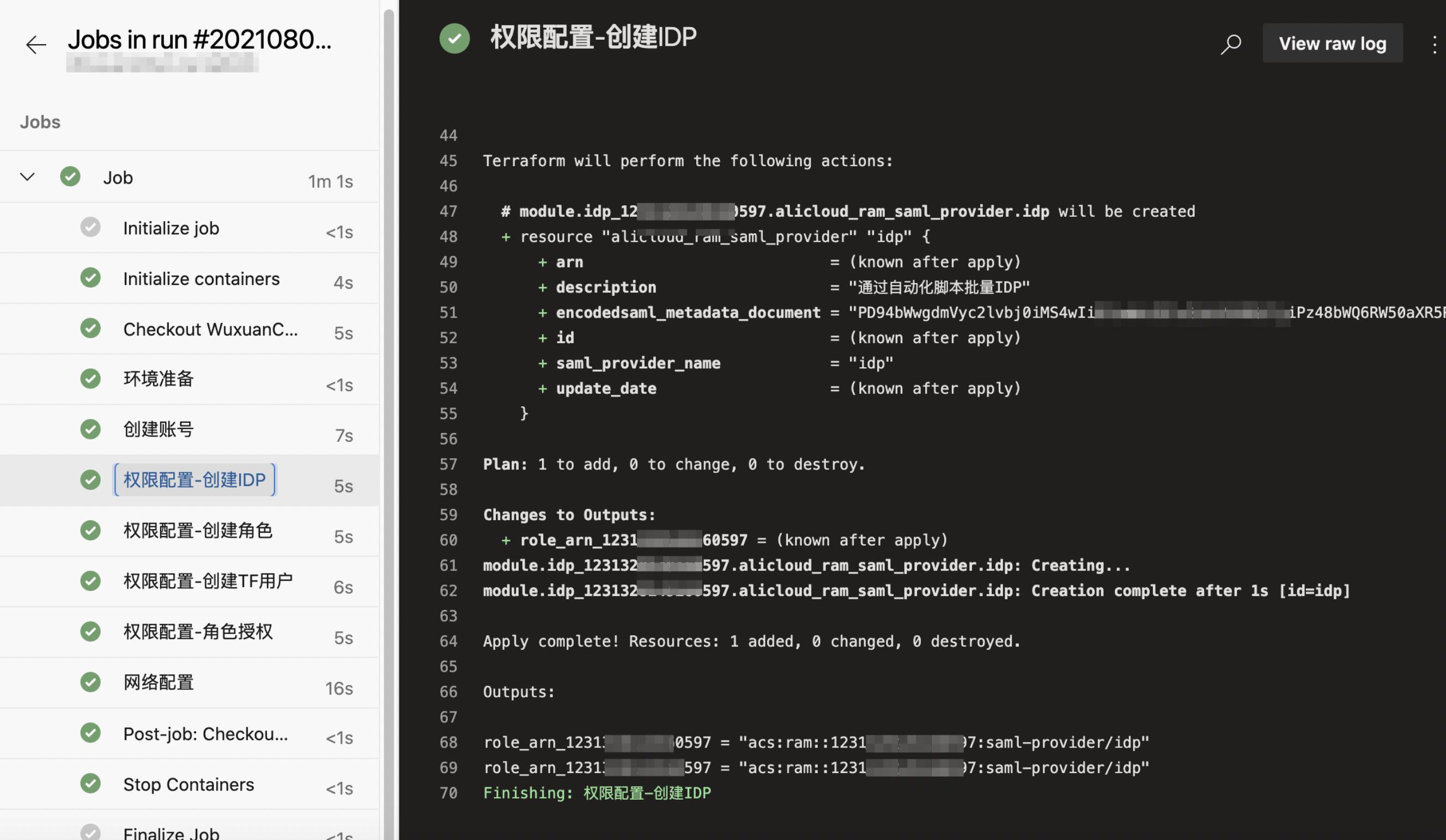Click grey status icon beside Initialize job
This screenshot has height=840, width=1446.
[90, 228]
